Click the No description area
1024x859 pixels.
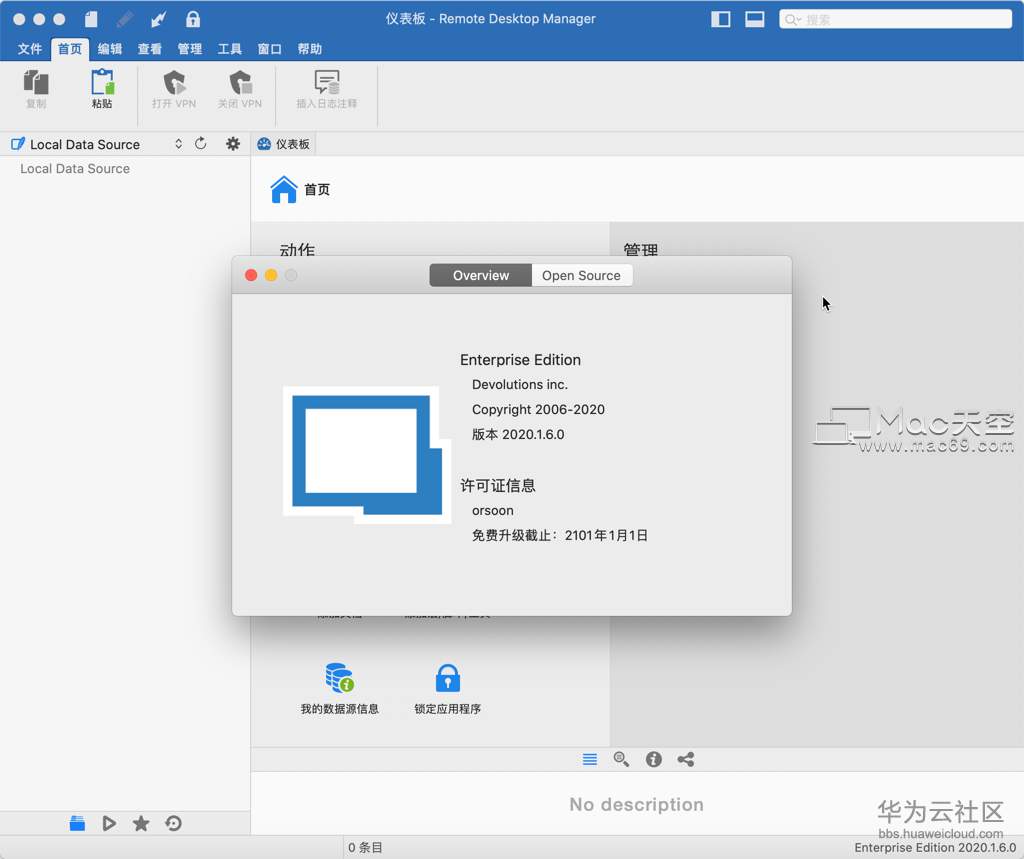click(637, 804)
